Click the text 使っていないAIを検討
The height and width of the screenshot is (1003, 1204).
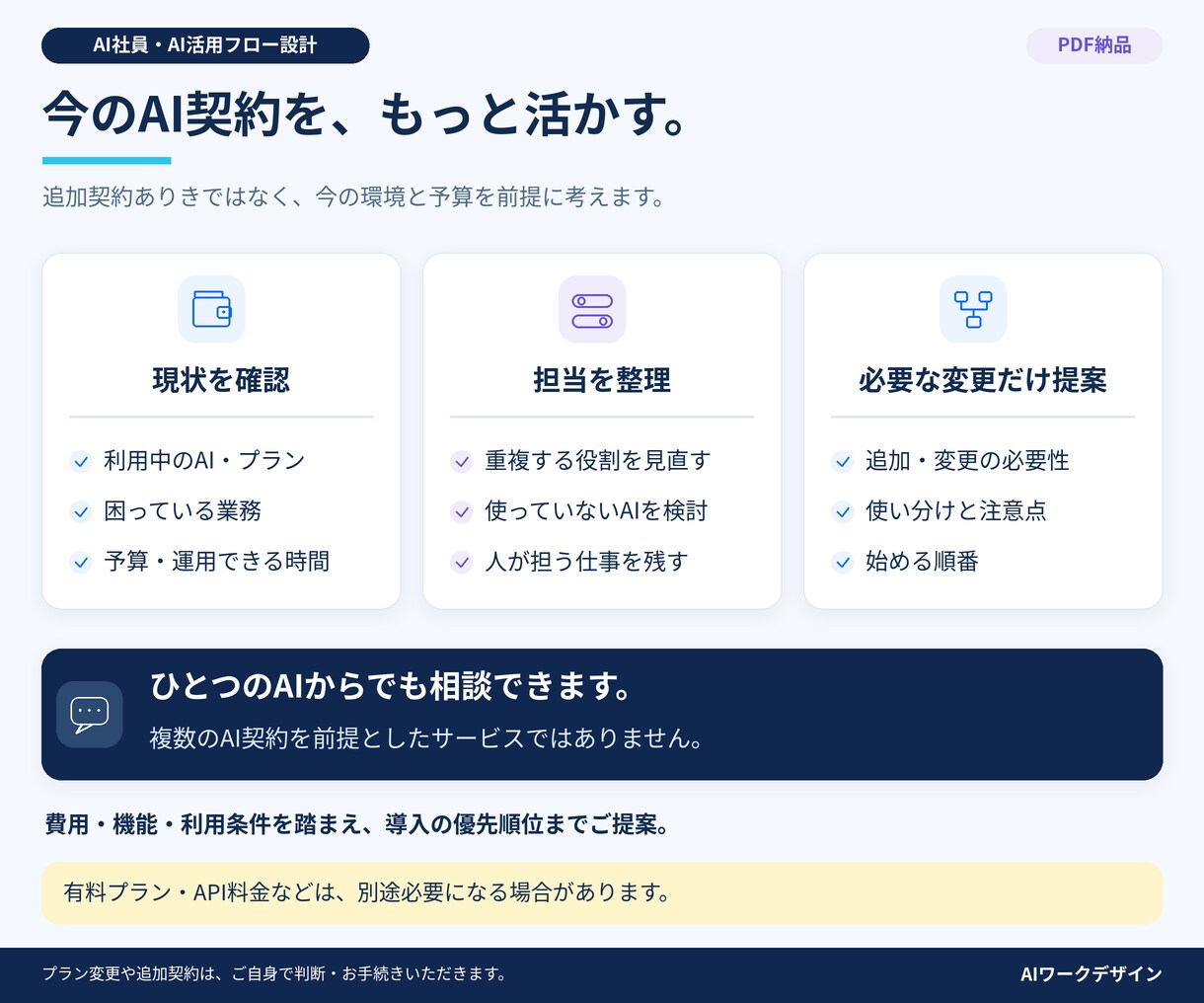coord(596,511)
